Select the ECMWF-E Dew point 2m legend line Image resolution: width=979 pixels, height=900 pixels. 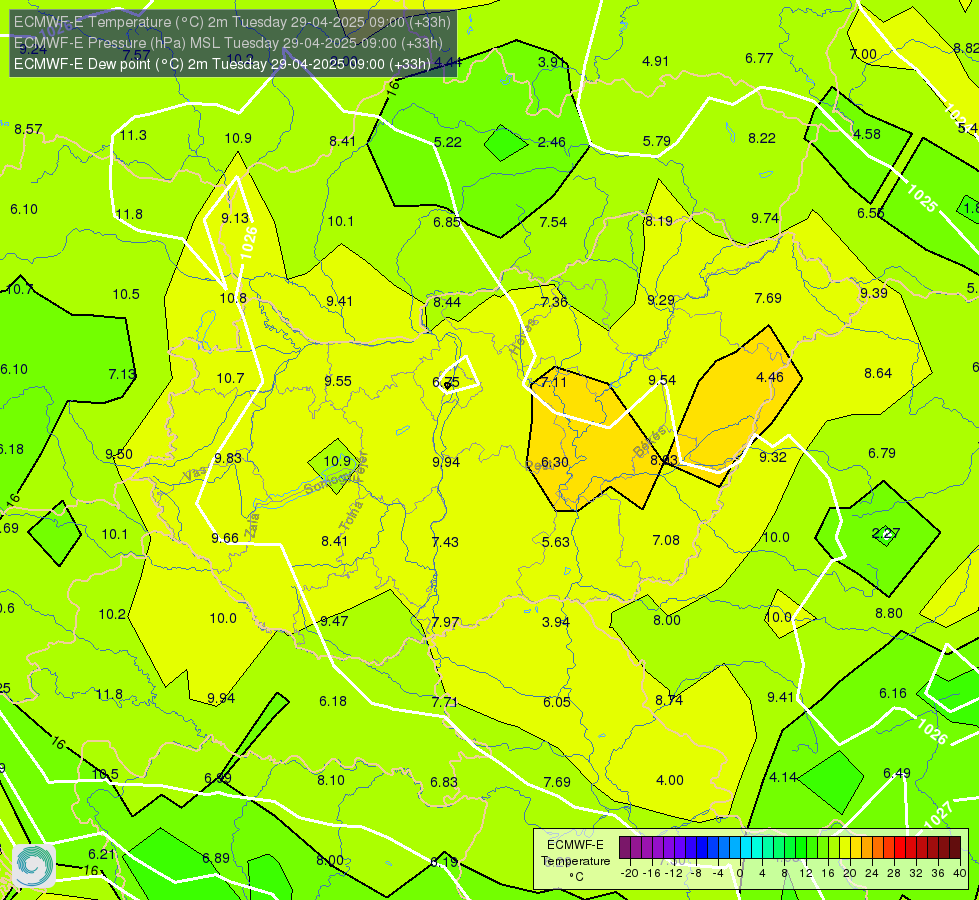click(222, 64)
